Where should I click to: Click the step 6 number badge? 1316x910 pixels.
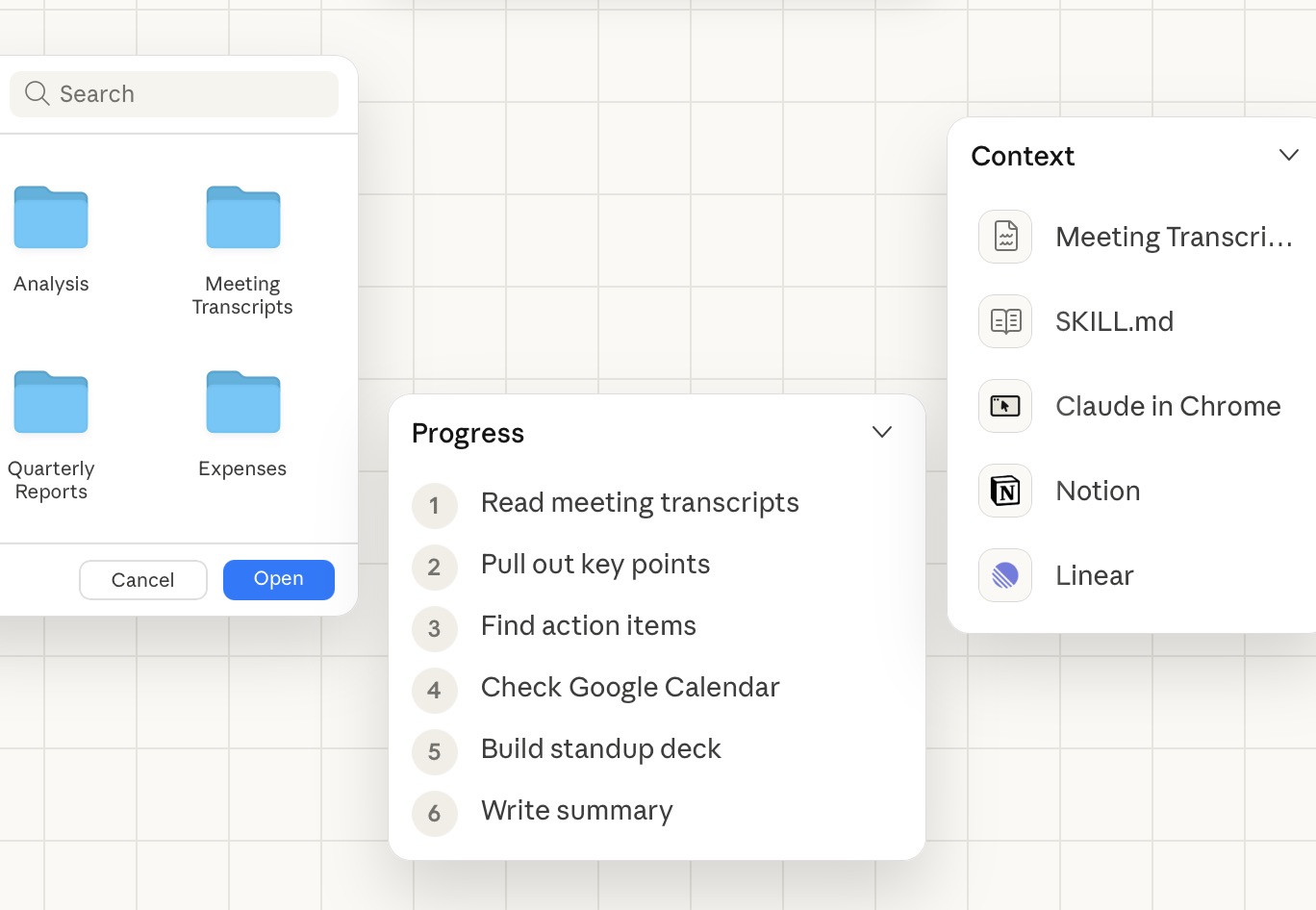[x=435, y=814]
